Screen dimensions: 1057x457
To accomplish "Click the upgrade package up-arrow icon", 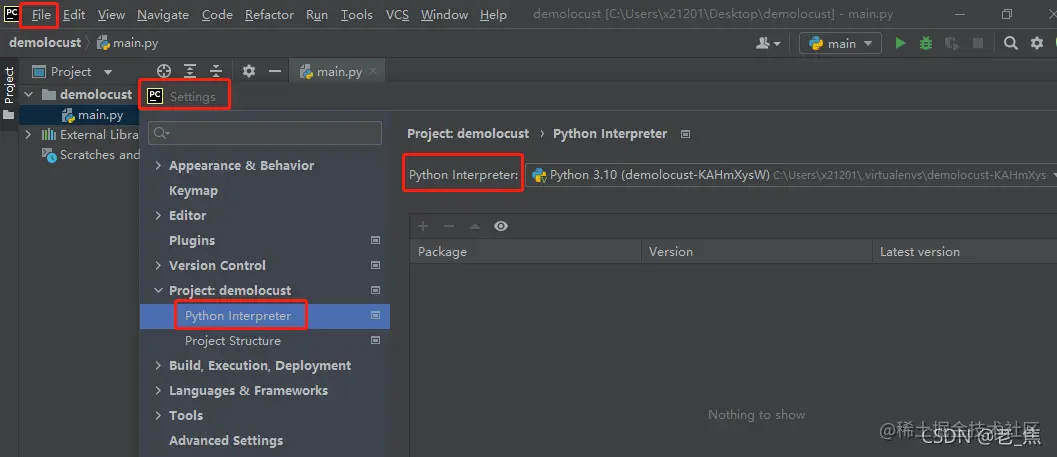I will (x=475, y=226).
